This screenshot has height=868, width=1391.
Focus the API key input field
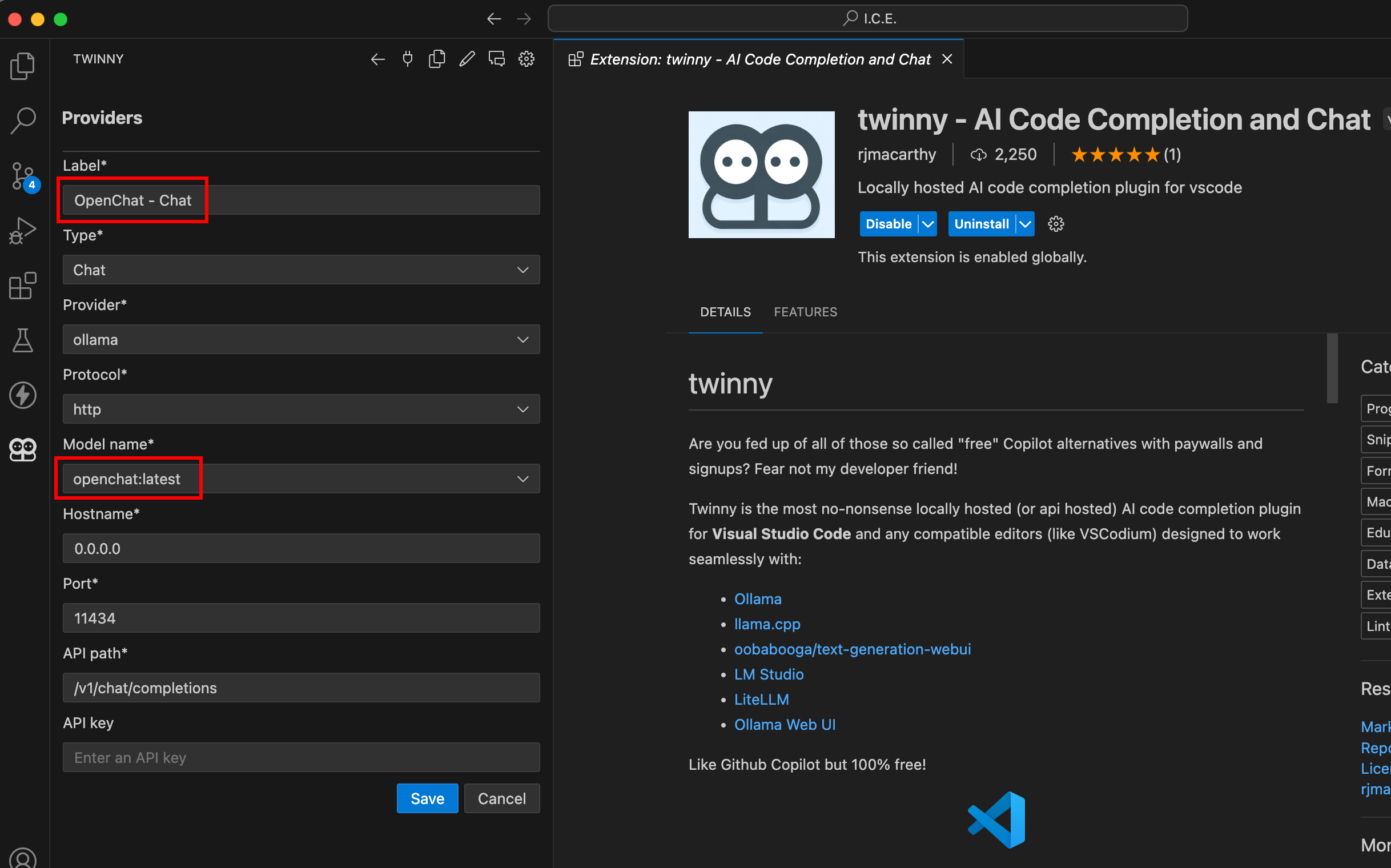click(x=301, y=757)
